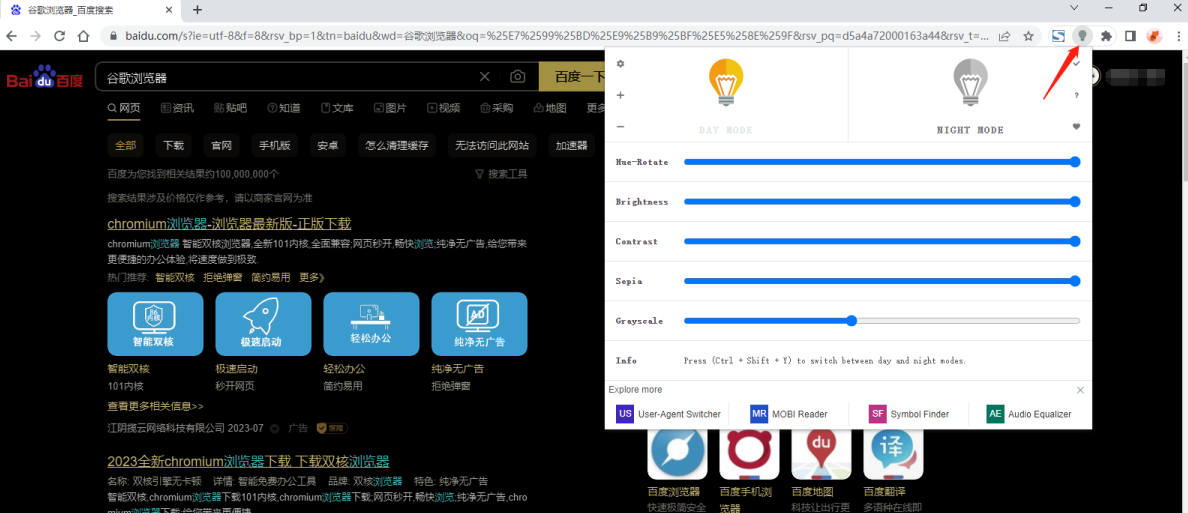
Task: Click the heart icon in the popup
Action: click(x=1076, y=127)
